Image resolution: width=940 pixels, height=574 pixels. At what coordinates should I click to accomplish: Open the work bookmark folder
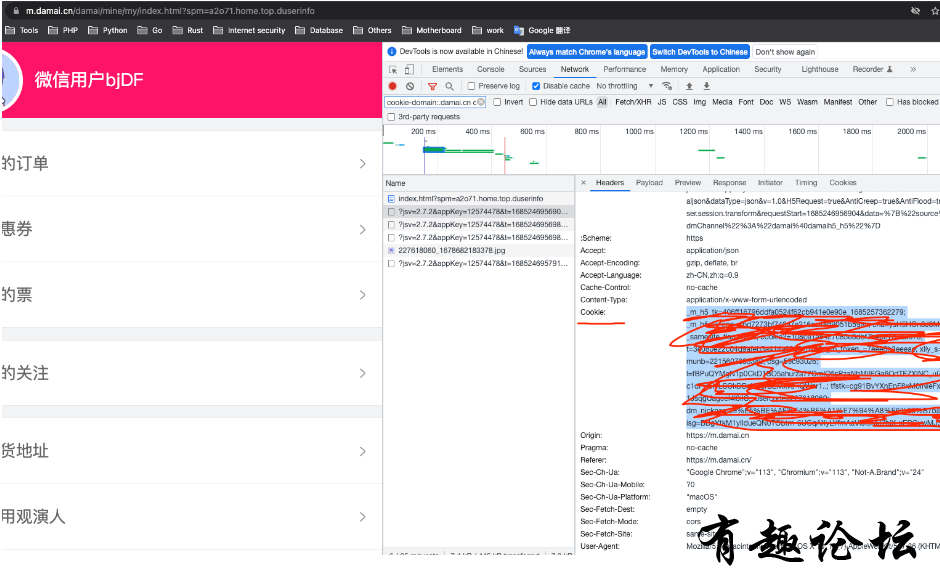click(x=488, y=30)
